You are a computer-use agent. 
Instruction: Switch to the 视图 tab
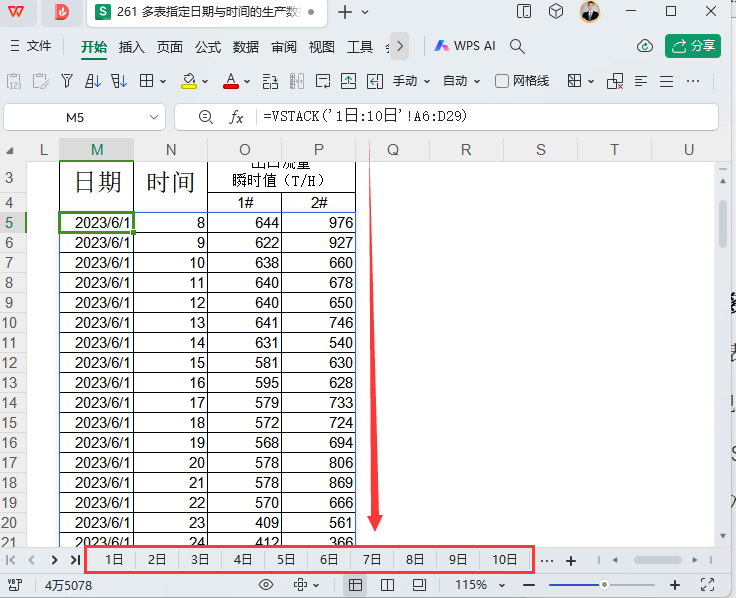pos(322,46)
